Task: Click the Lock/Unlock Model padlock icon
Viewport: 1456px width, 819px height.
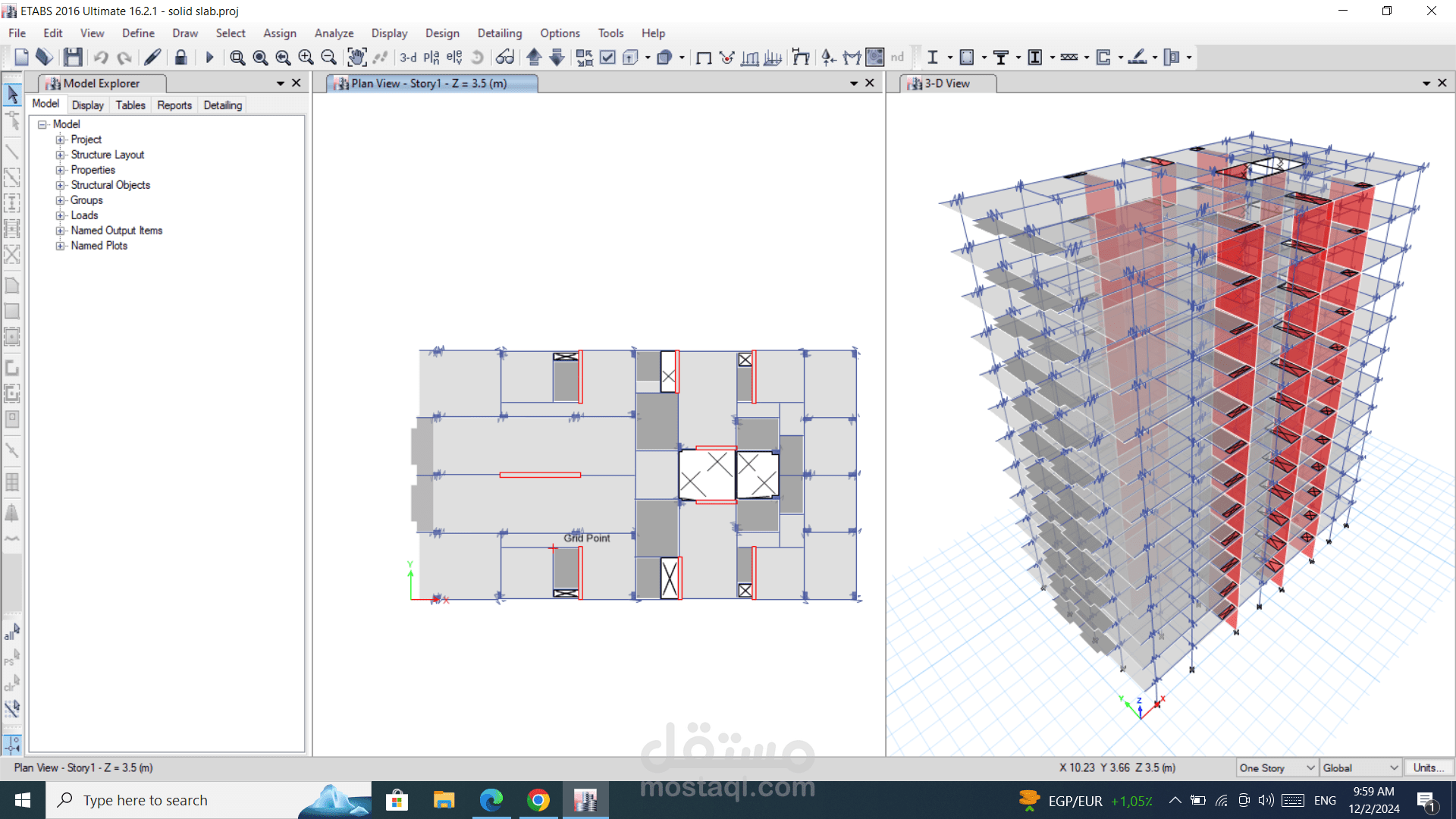Action: 180,57
